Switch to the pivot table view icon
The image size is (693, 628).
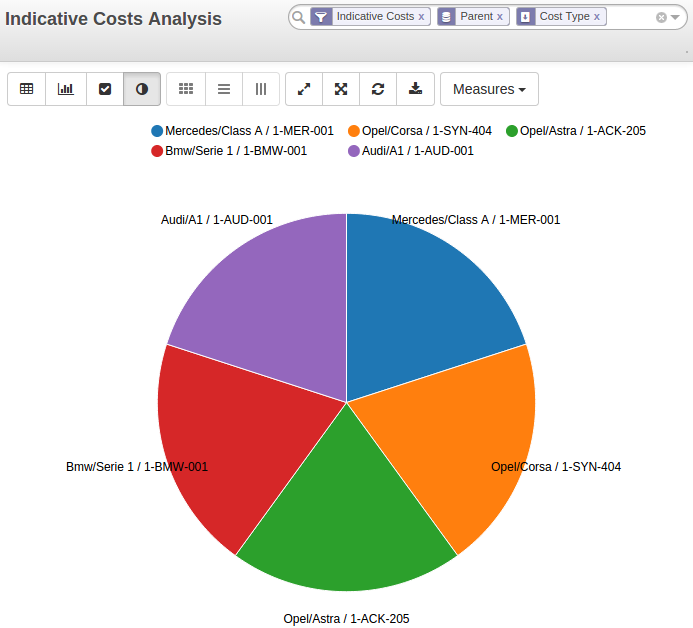(x=27, y=89)
